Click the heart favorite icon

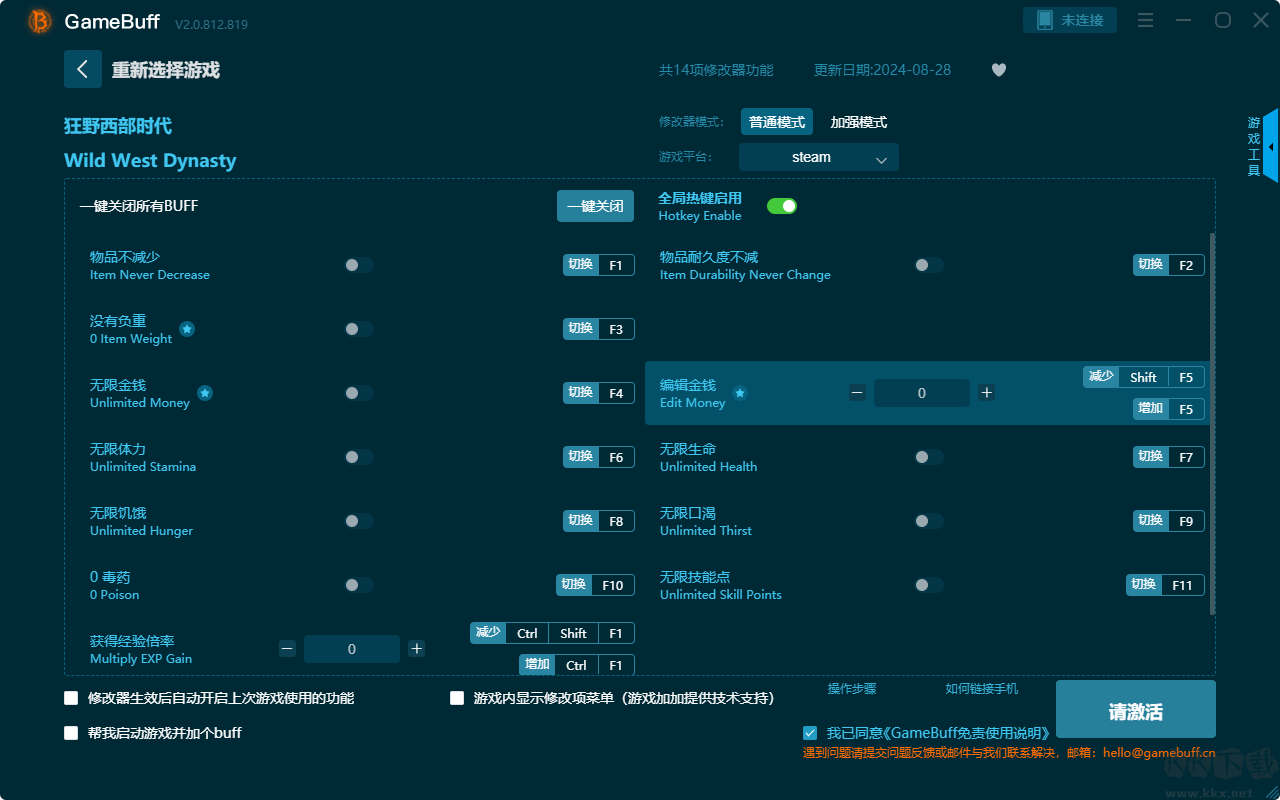[998, 70]
